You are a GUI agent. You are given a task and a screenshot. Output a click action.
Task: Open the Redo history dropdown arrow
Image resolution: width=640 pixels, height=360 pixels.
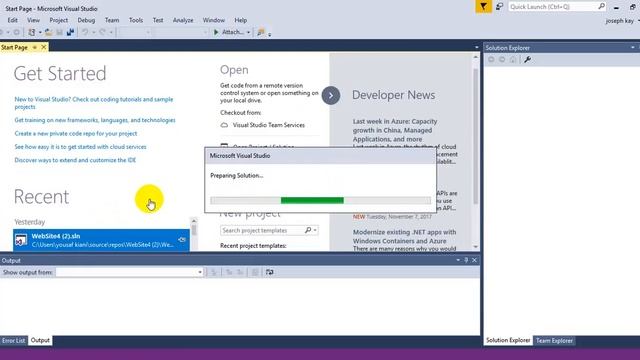[x=111, y=32]
